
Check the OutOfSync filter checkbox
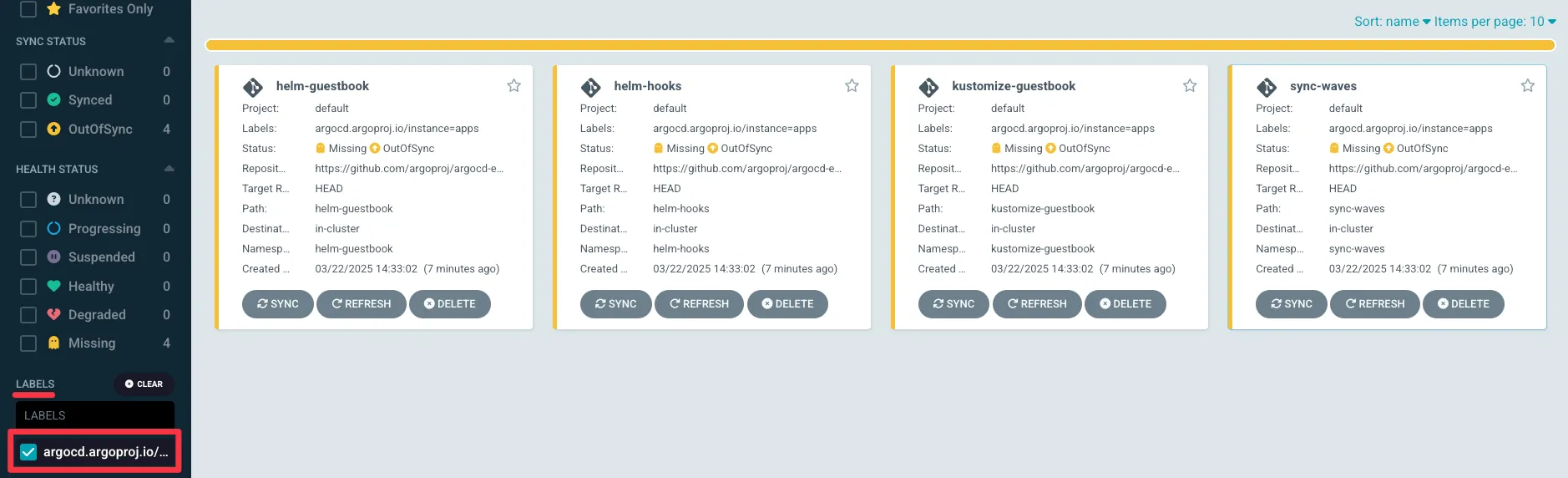click(x=28, y=130)
